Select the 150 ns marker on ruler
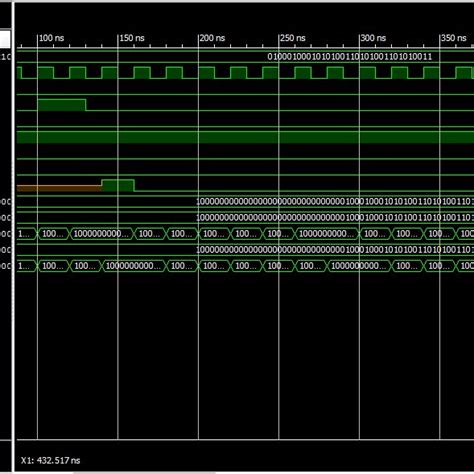The height and width of the screenshot is (474, 474). [x=132, y=38]
